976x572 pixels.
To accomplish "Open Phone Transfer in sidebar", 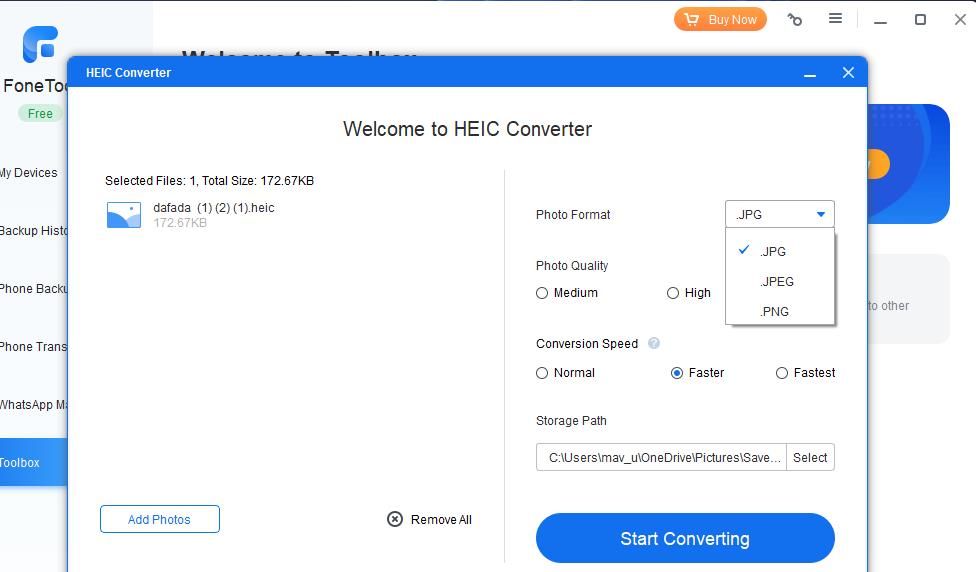I will [x=34, y=346].
